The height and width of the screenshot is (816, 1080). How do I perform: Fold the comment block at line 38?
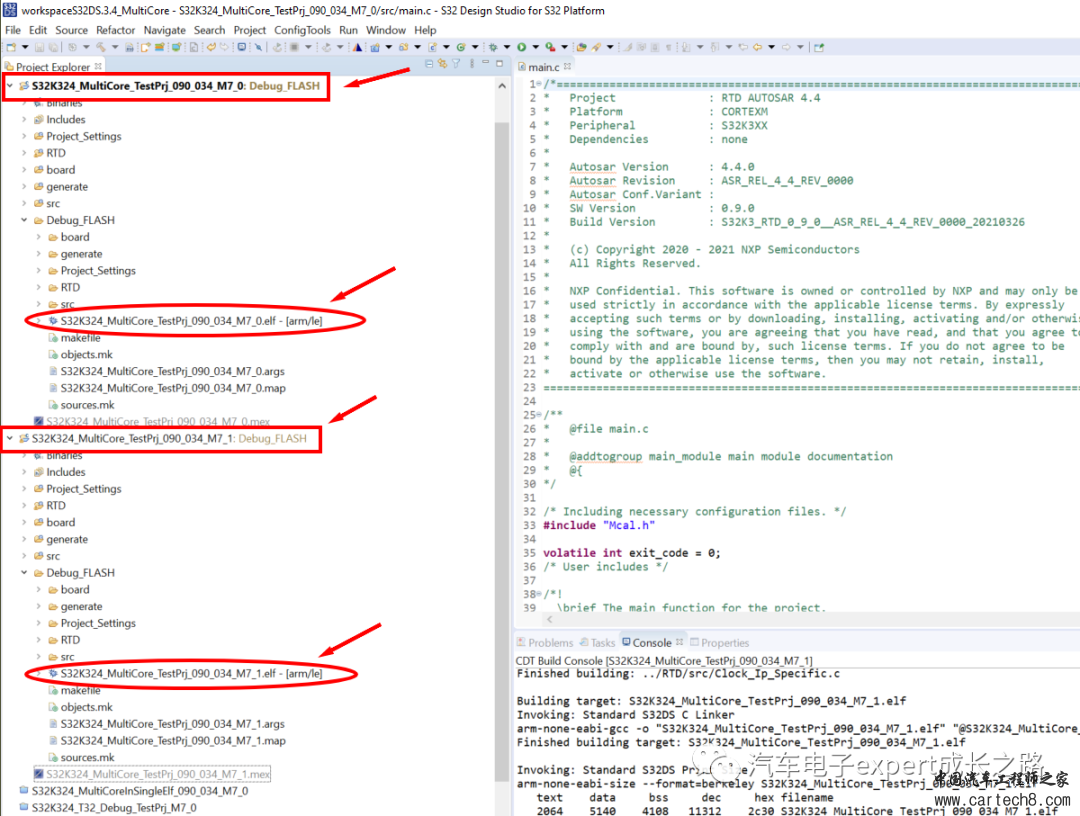(x=539, y=594)
